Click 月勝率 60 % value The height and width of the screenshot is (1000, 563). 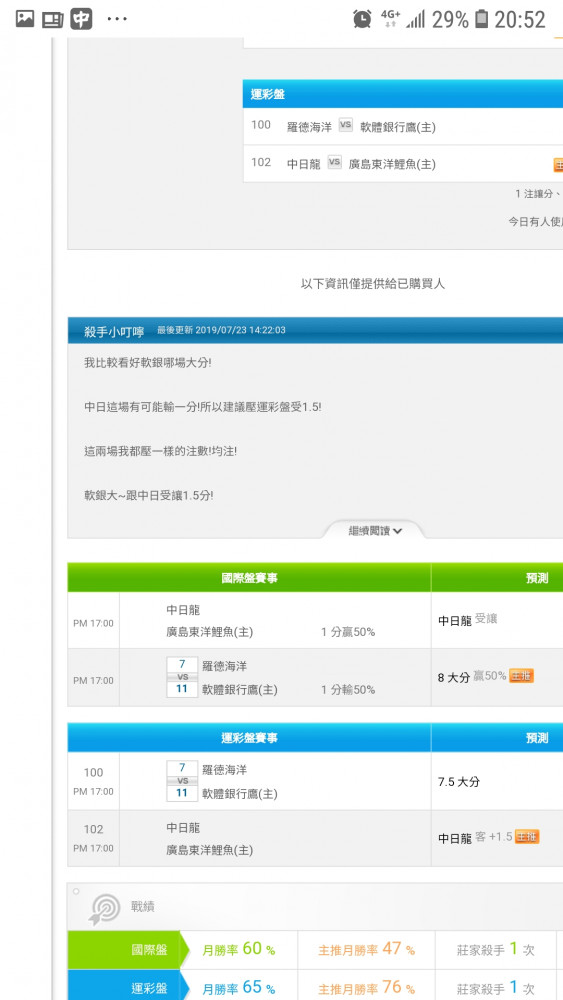pyautogui.click(x=239, y=950)
